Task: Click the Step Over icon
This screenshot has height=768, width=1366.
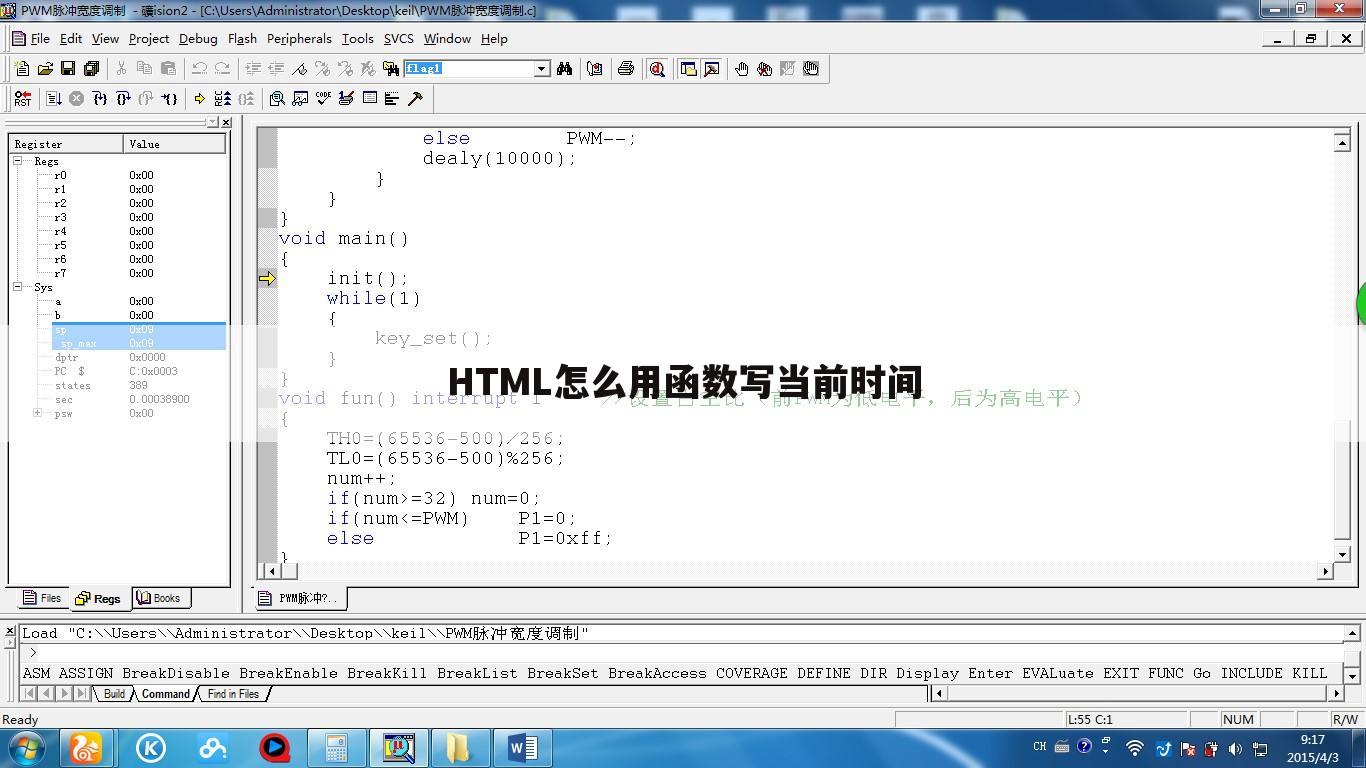Action: 123,98
